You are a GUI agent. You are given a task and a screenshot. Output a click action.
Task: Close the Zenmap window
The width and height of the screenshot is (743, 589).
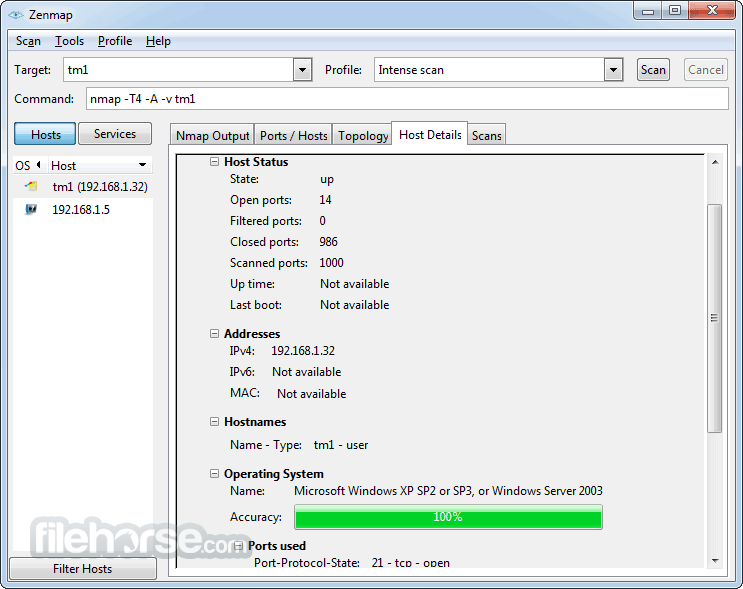tap(712, 11)
